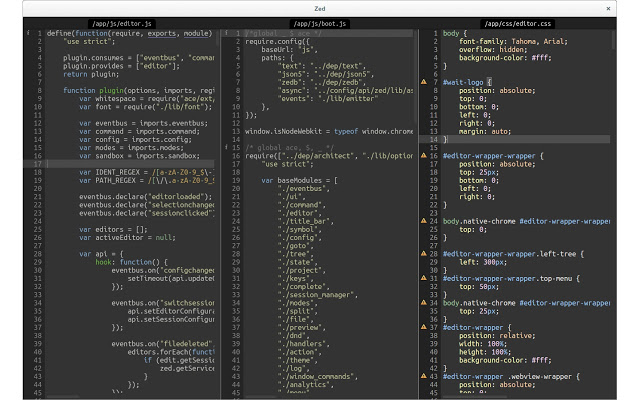Click the window.isNodeWebkit line in boot.js
This screenshot has height=400, width=640.
[x=329, y=131]
